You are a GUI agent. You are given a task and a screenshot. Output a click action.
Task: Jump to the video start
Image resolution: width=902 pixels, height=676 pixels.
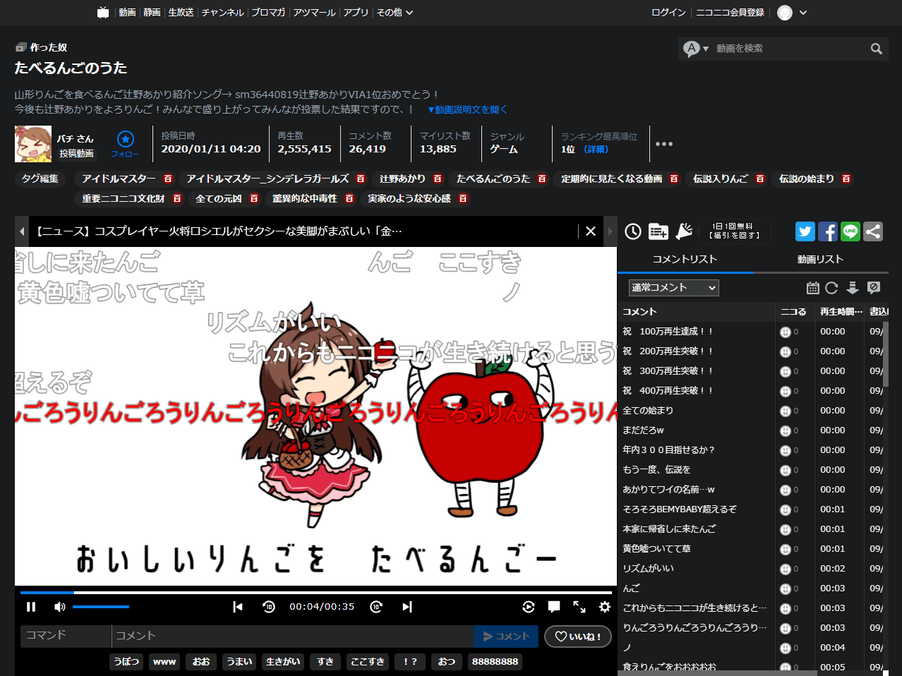point(238,607)
